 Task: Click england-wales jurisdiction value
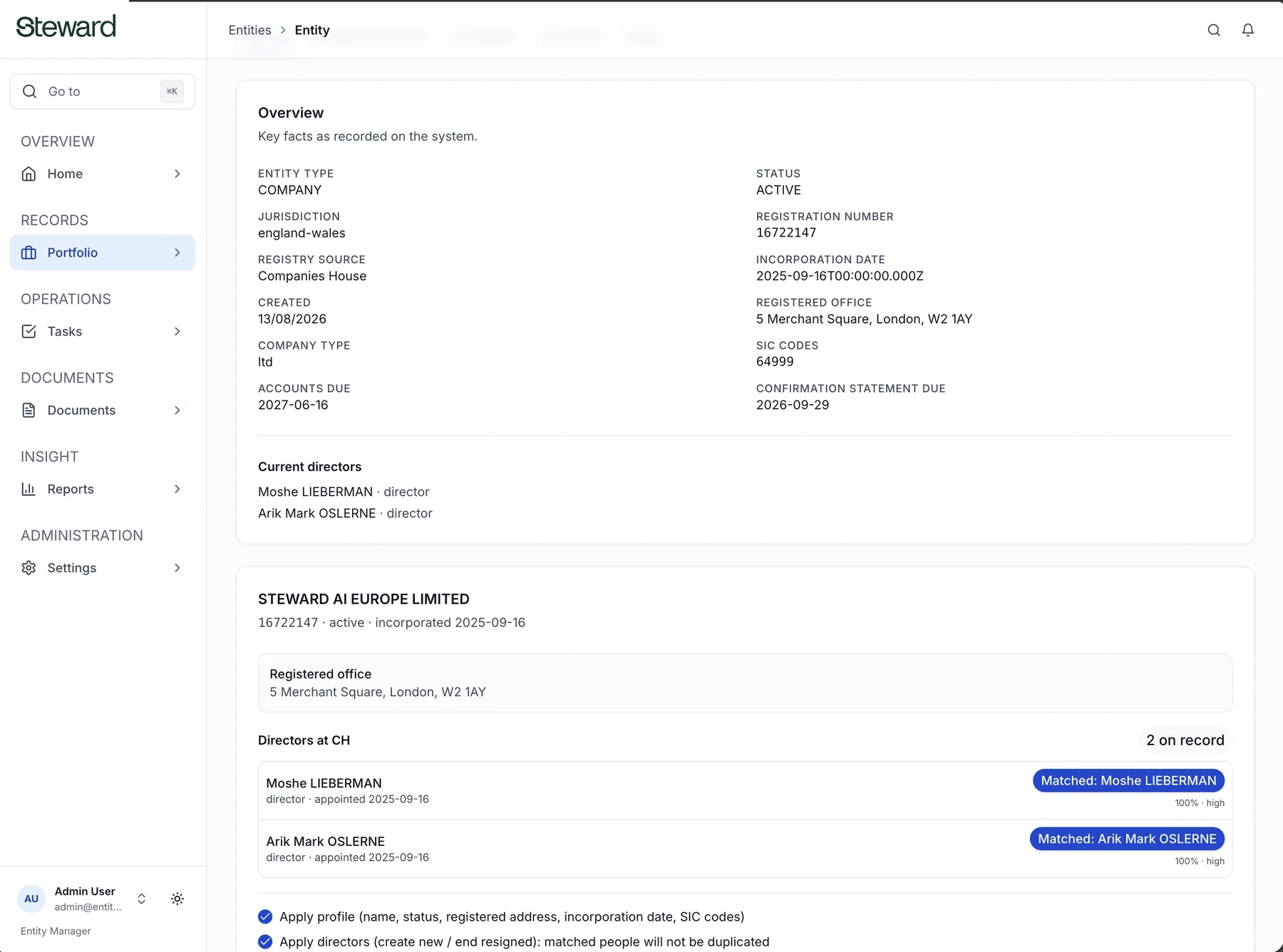302,233
